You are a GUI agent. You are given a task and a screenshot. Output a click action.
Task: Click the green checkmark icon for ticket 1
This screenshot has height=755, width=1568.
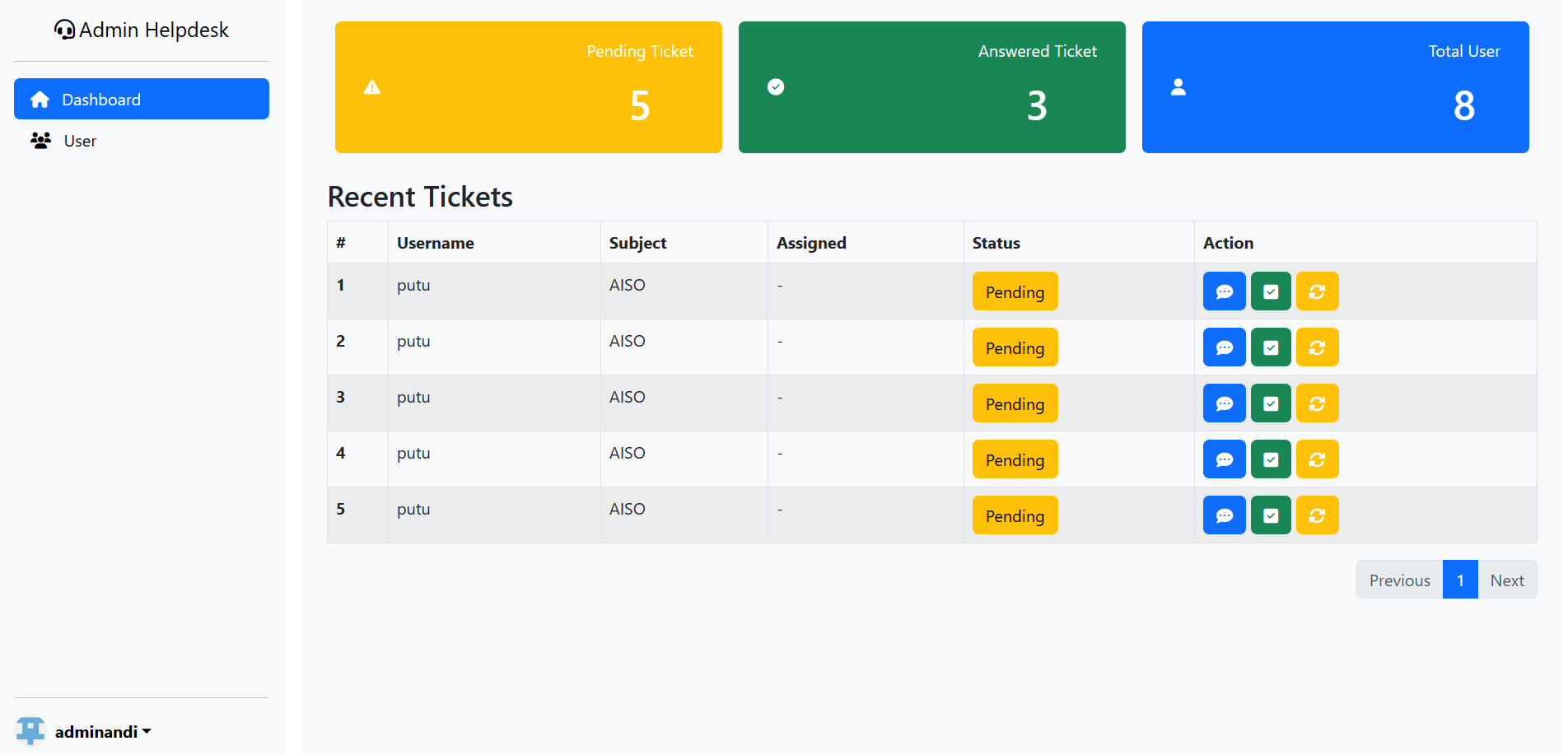(1271, 291)
